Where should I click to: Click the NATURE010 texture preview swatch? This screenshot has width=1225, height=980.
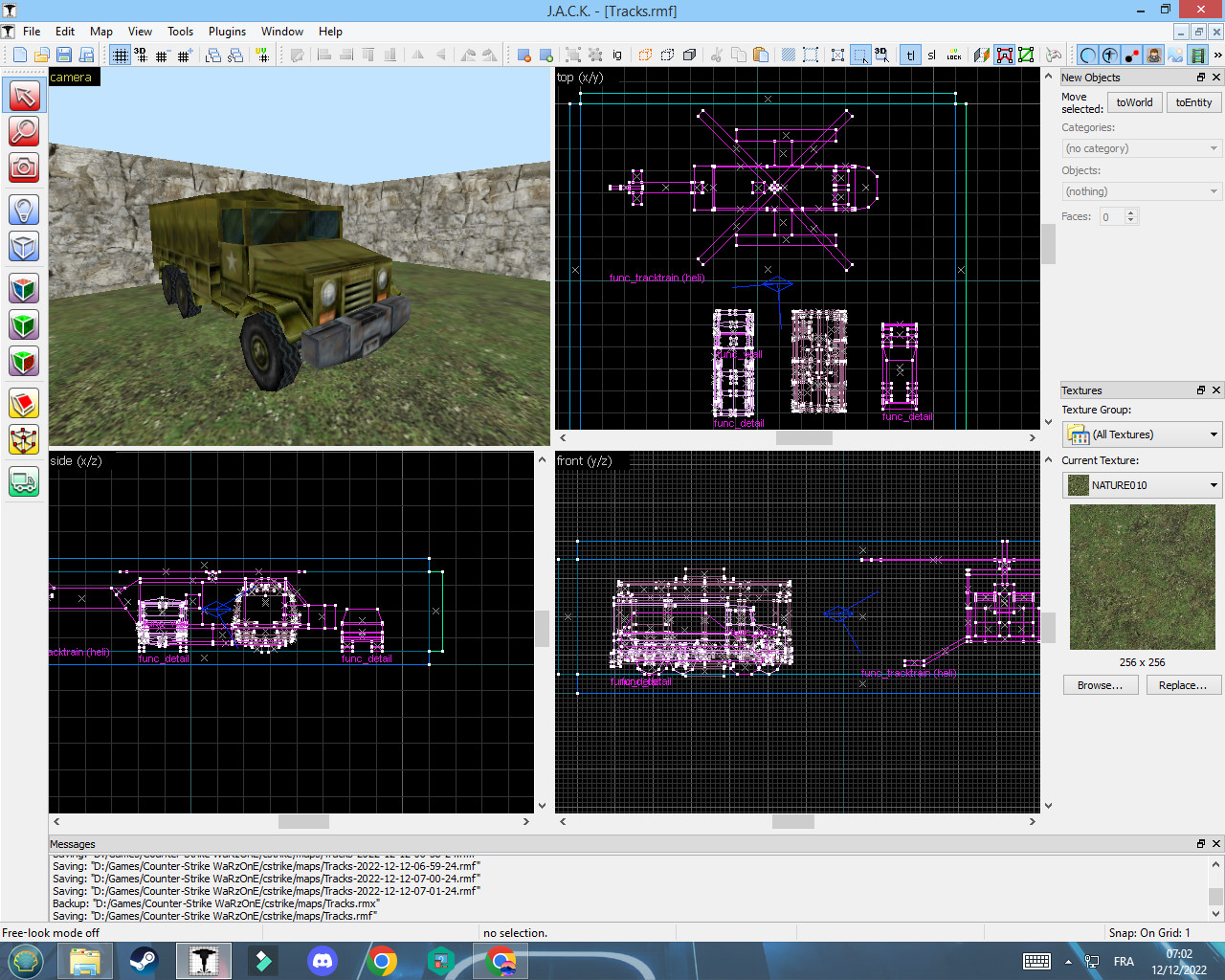click(1142, 576)
